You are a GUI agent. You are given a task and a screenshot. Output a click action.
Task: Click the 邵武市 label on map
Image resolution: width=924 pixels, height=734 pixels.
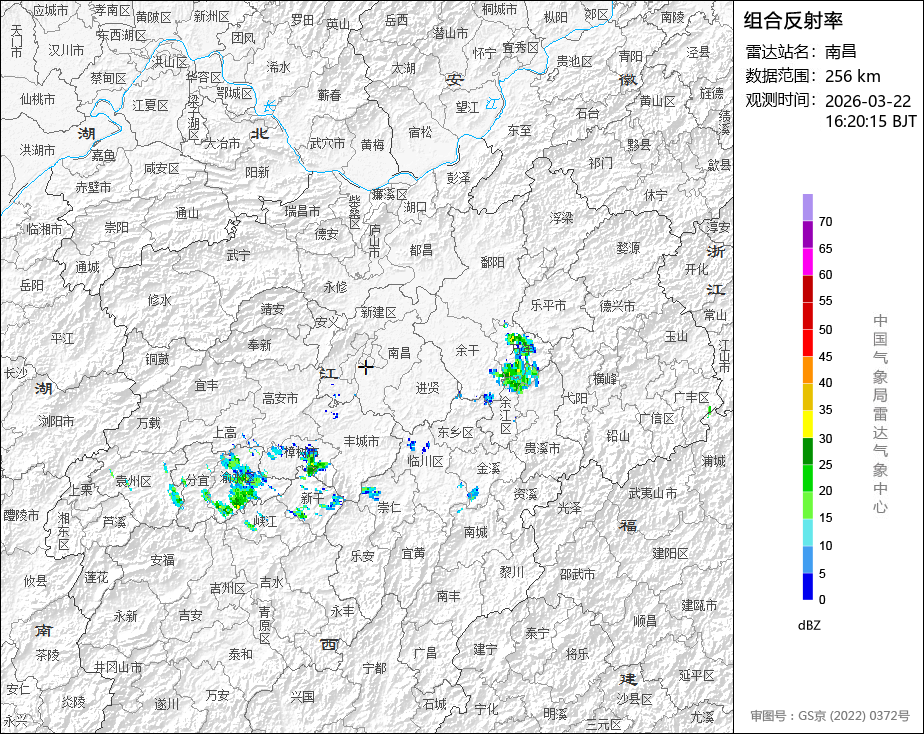[577, 573]
